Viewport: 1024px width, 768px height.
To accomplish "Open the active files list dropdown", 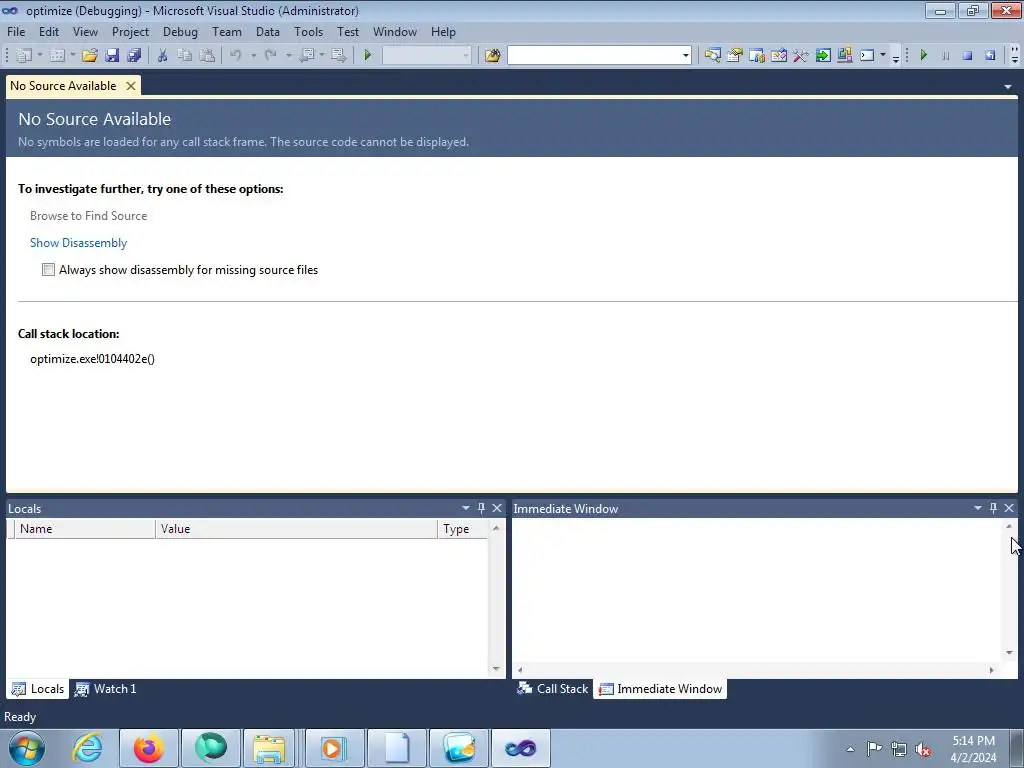I will (1008, 87).
